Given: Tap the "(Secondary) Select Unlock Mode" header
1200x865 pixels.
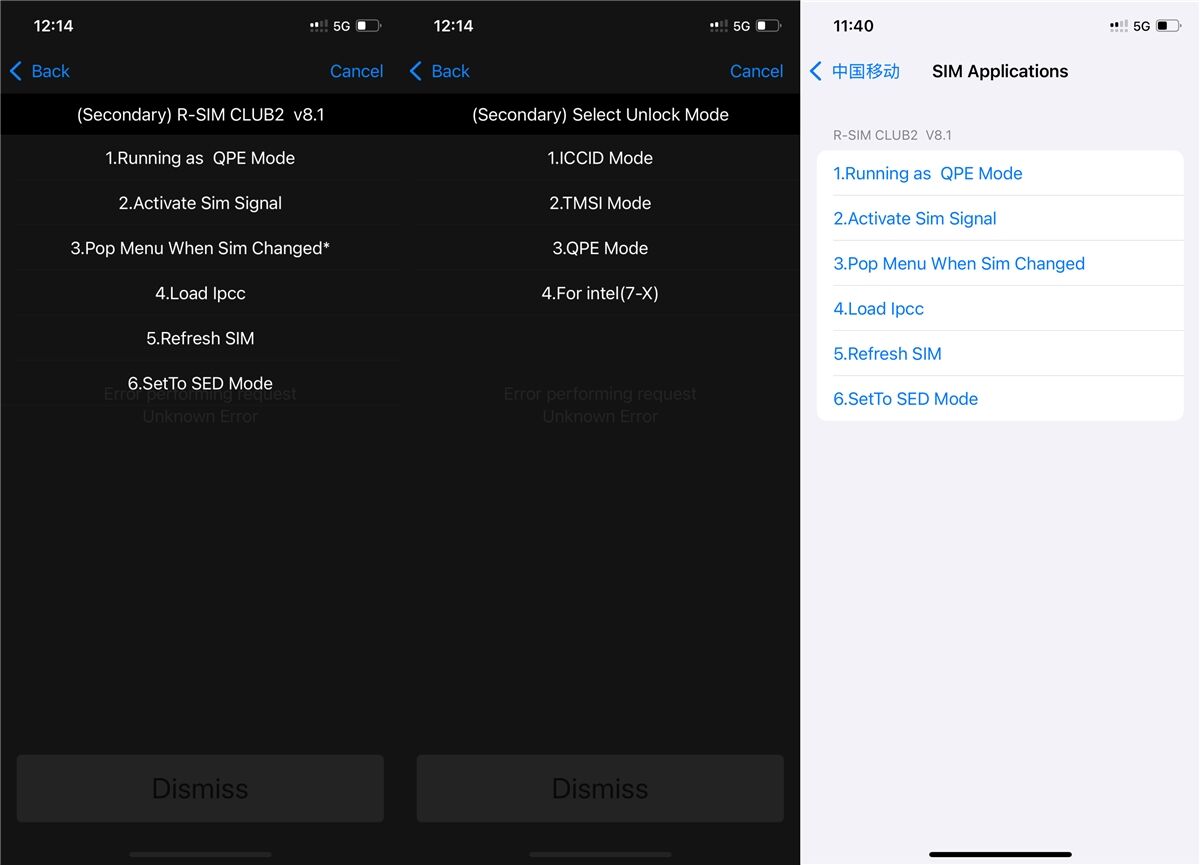Looking at the screenshot, I should point(600,114).
